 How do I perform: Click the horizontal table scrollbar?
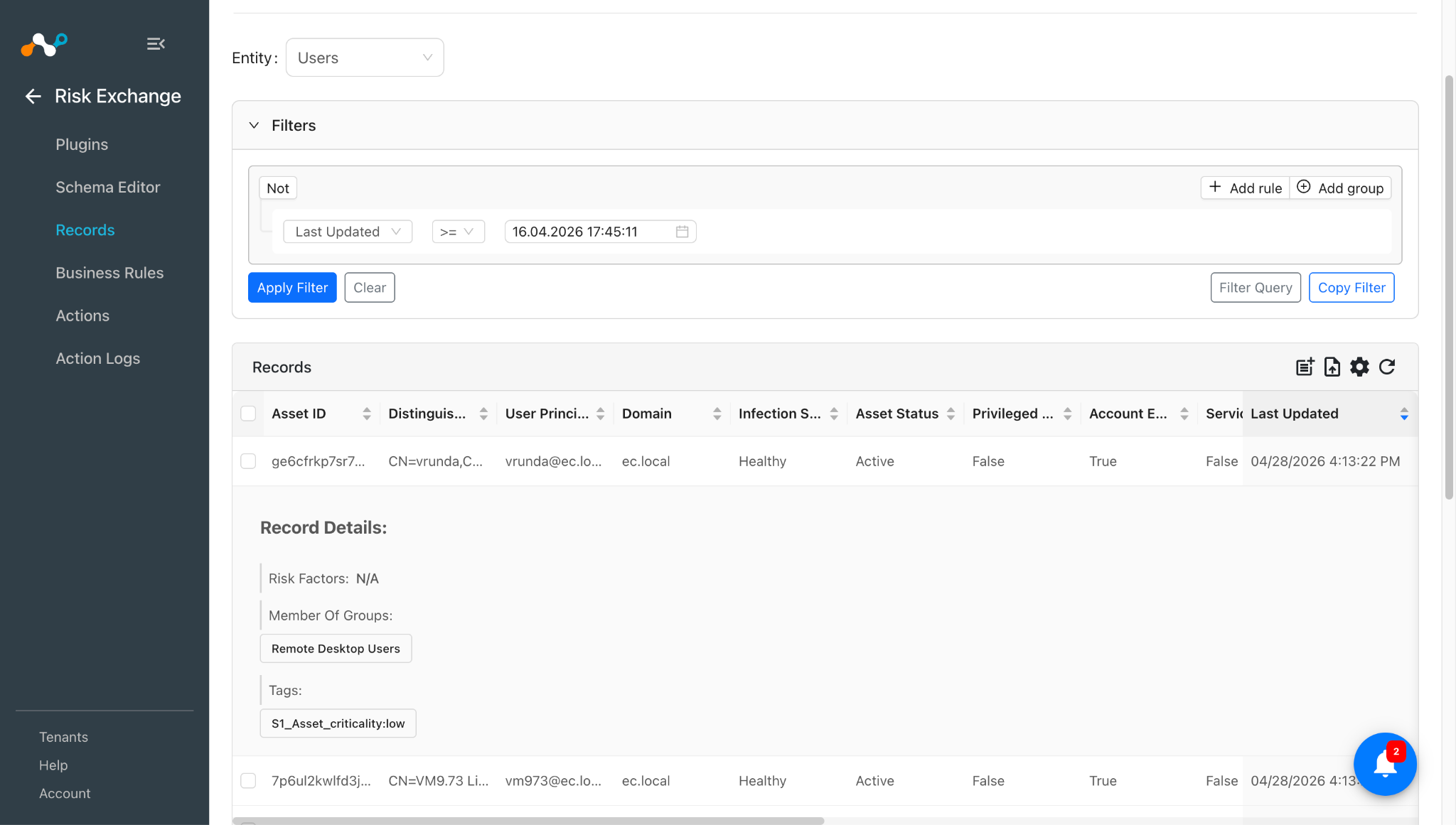click(x=528, y=821)
